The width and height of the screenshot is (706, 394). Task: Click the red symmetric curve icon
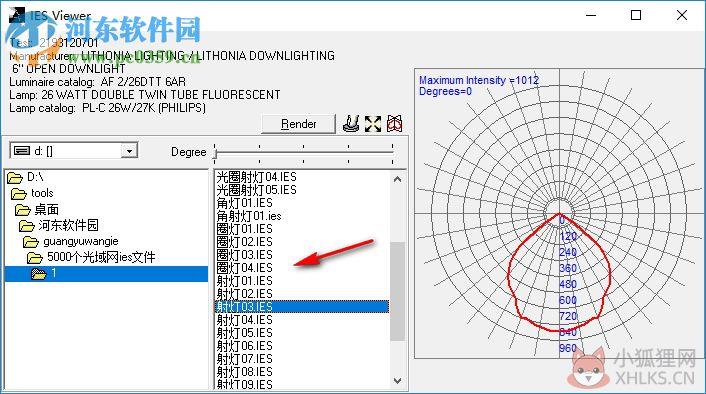(x=394, y=124)
